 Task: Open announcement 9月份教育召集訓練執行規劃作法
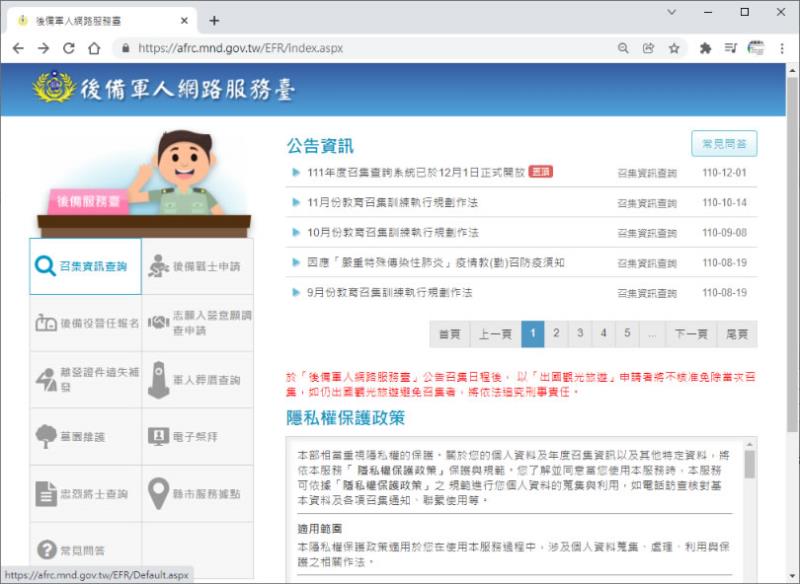(x=389, y=293)
